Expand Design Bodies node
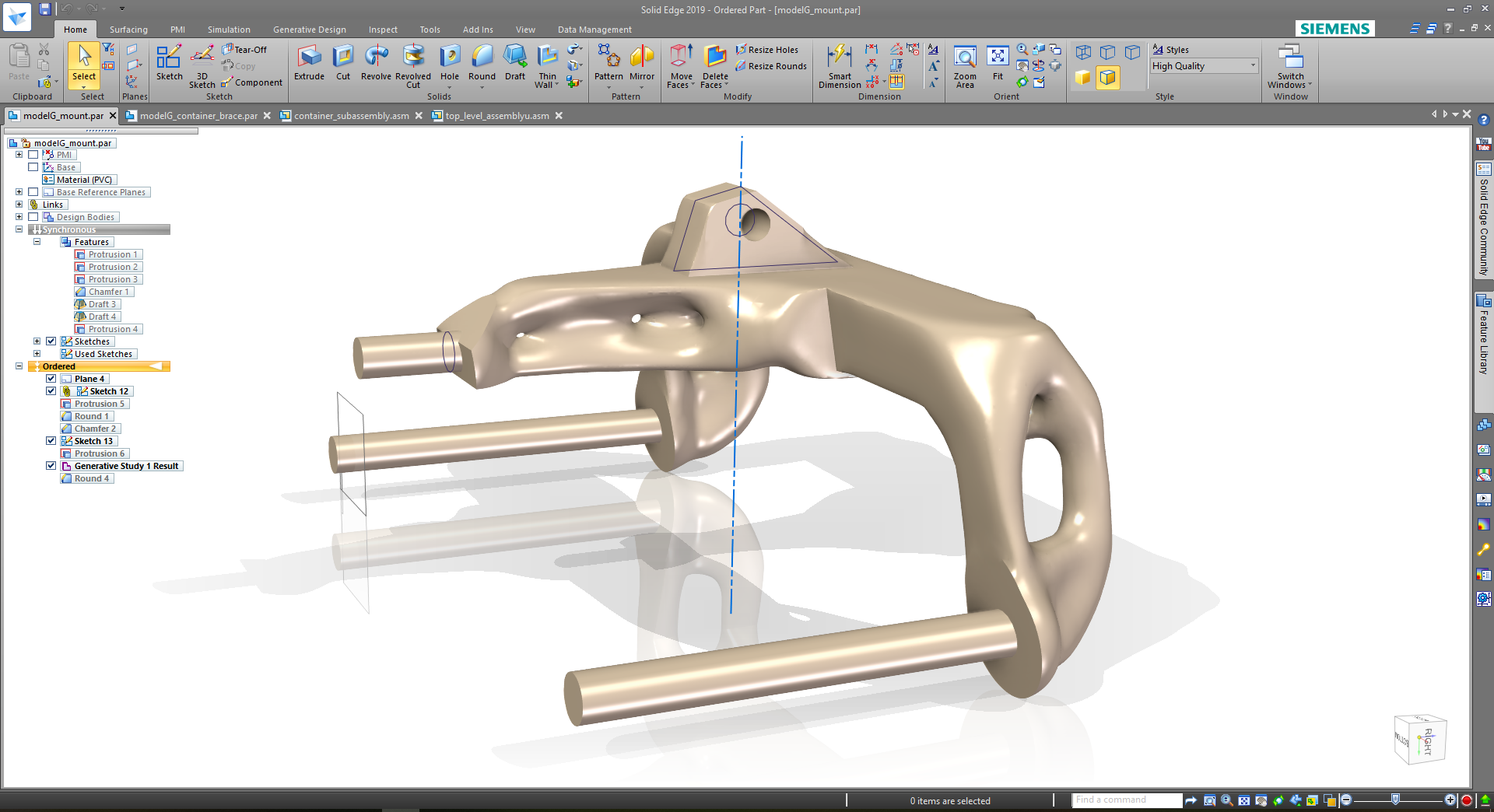 [x=19, y=217]
